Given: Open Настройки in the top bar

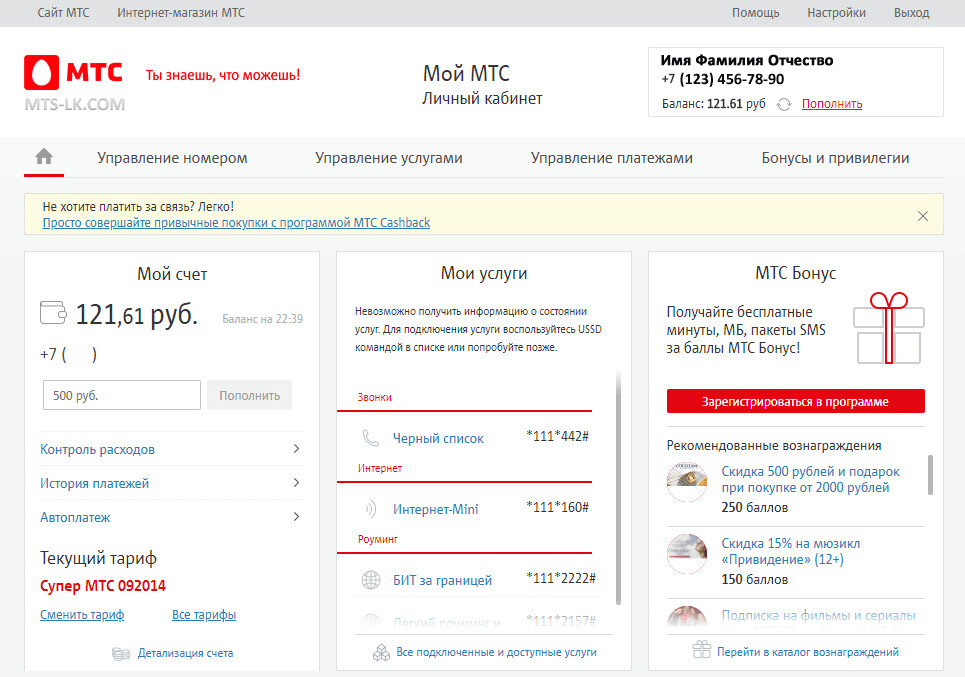Looking at the screenshot, I should tap(836, 13).
